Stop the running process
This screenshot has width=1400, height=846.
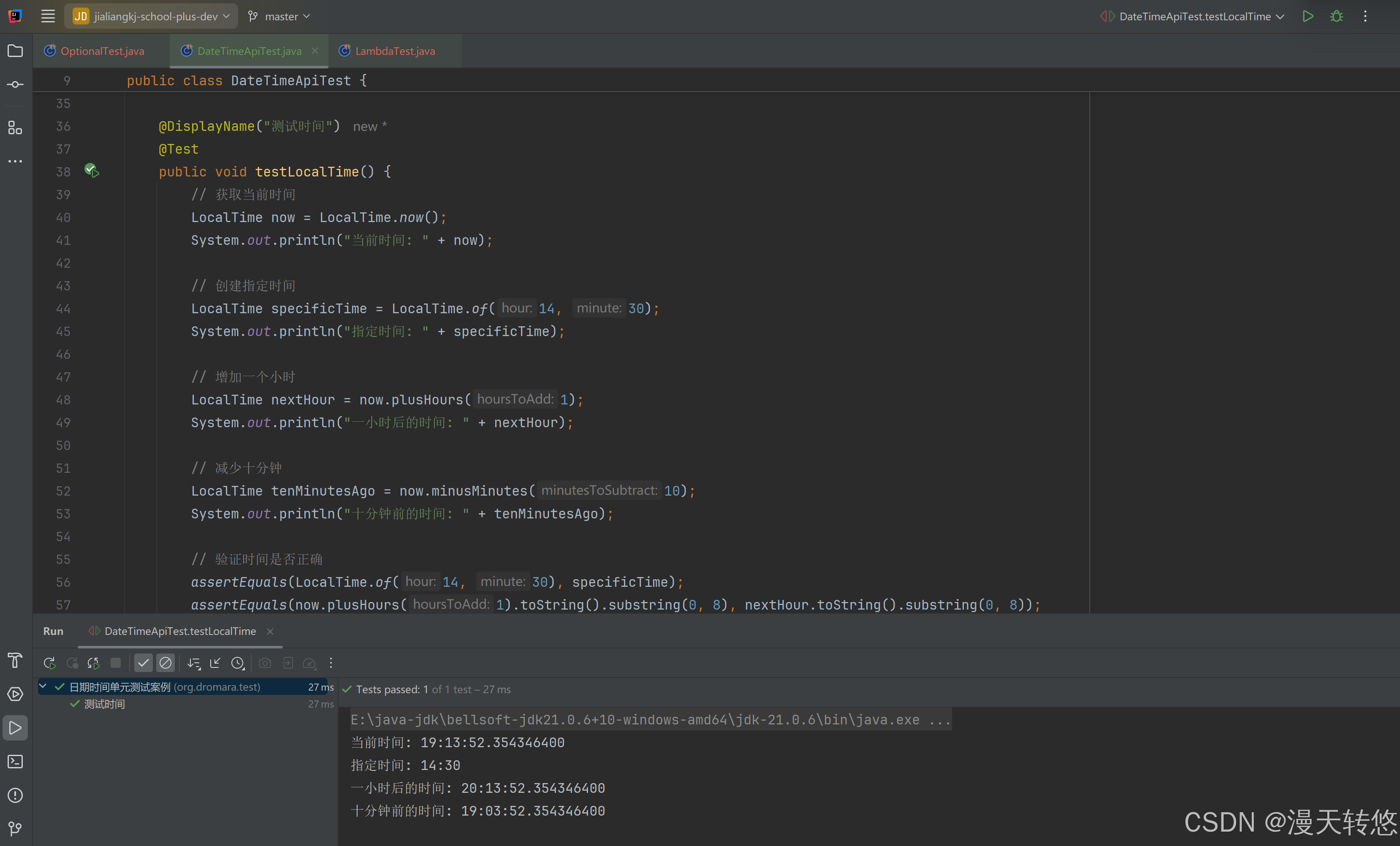point(115,662)
